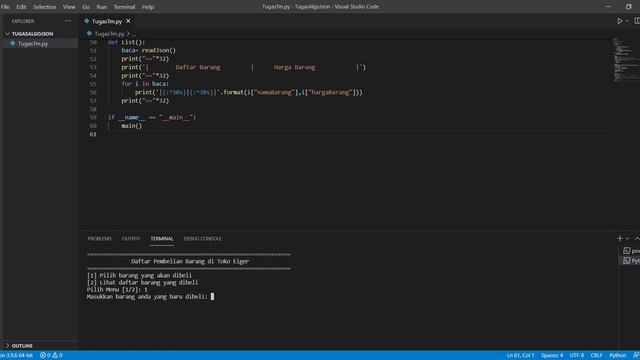Click the feedback icon in status bar
This screenshot has height=360, width=640.
[x=636, y=355]
